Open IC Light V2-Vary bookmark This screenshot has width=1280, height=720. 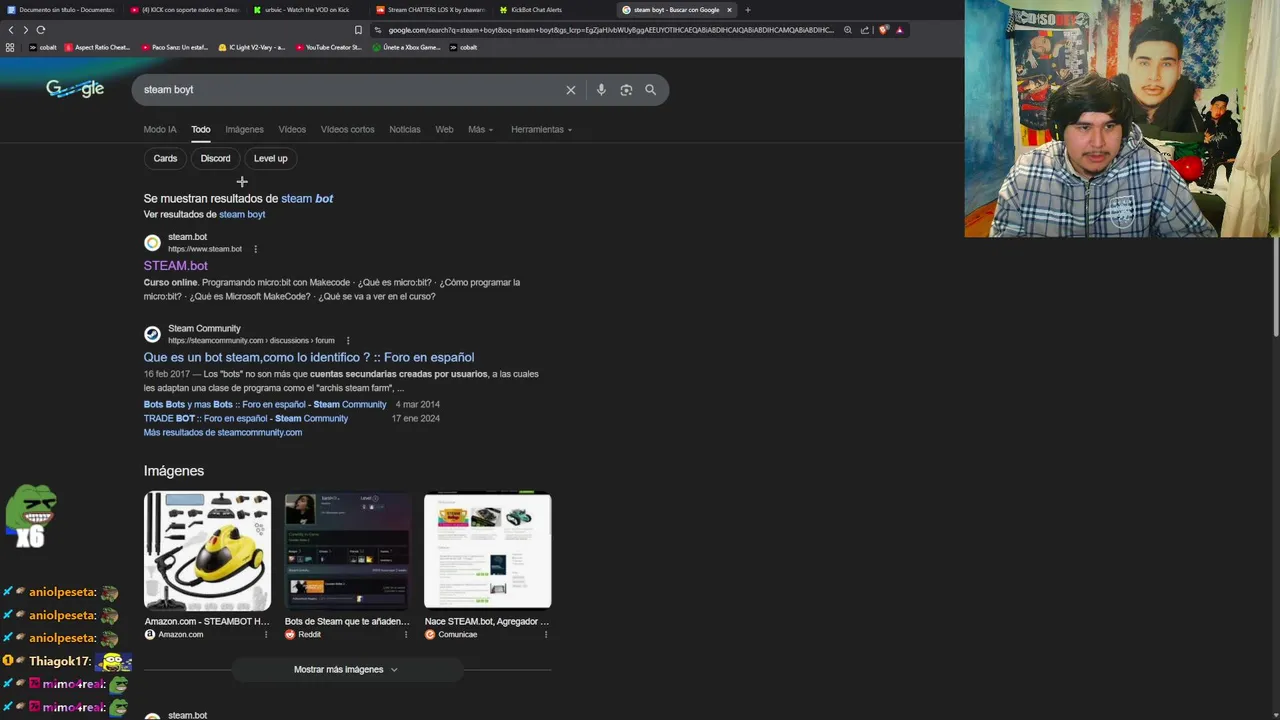pos(252,47)
